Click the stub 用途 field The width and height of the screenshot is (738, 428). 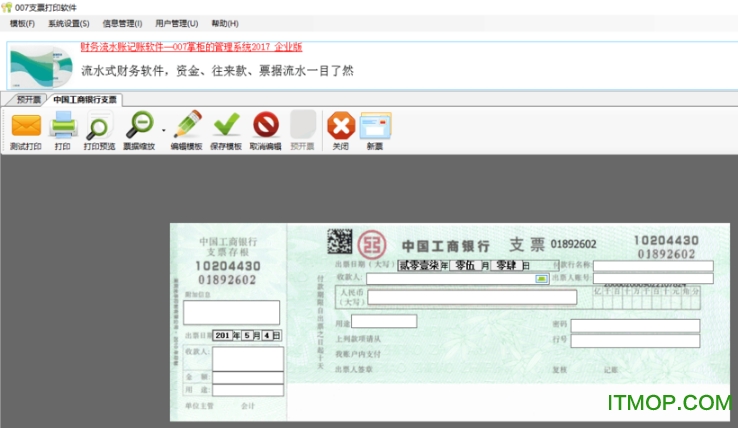coord(248,390)
